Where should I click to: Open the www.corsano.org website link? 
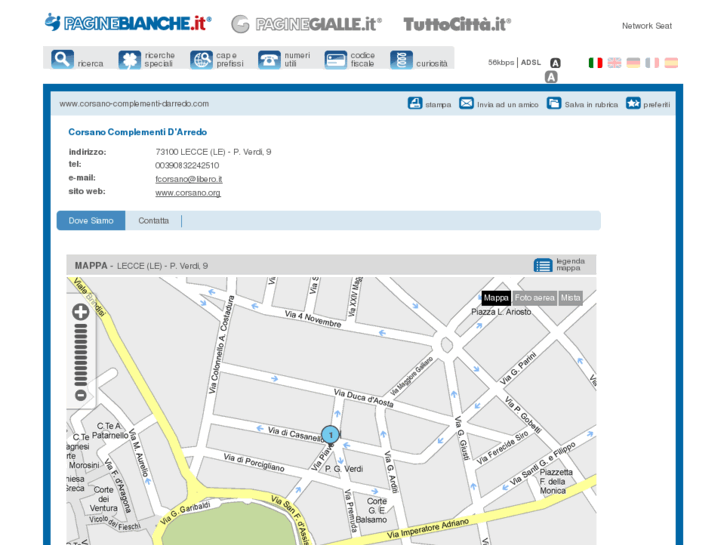pos(188,193)
